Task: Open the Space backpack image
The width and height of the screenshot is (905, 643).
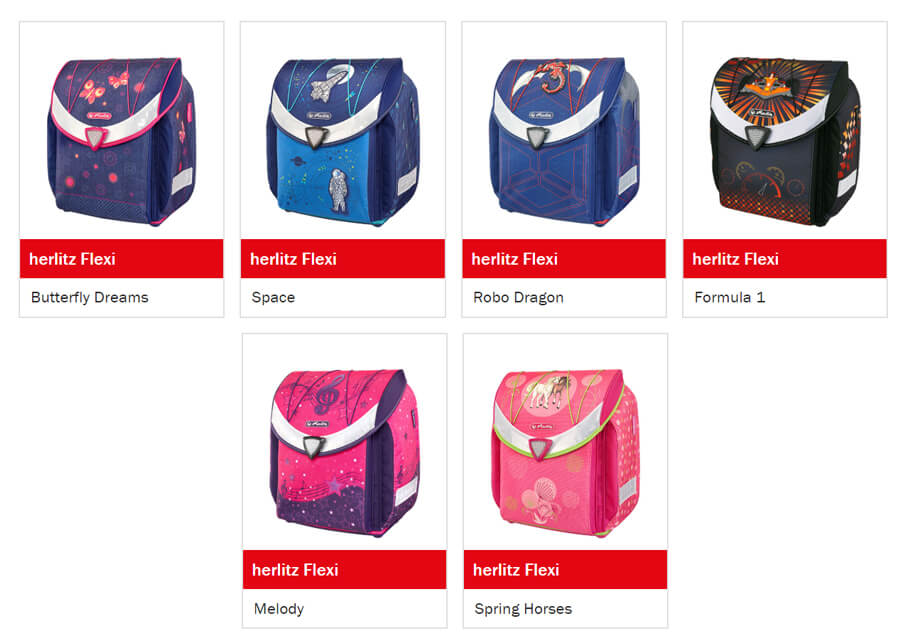Action: [x=343, y=141]
